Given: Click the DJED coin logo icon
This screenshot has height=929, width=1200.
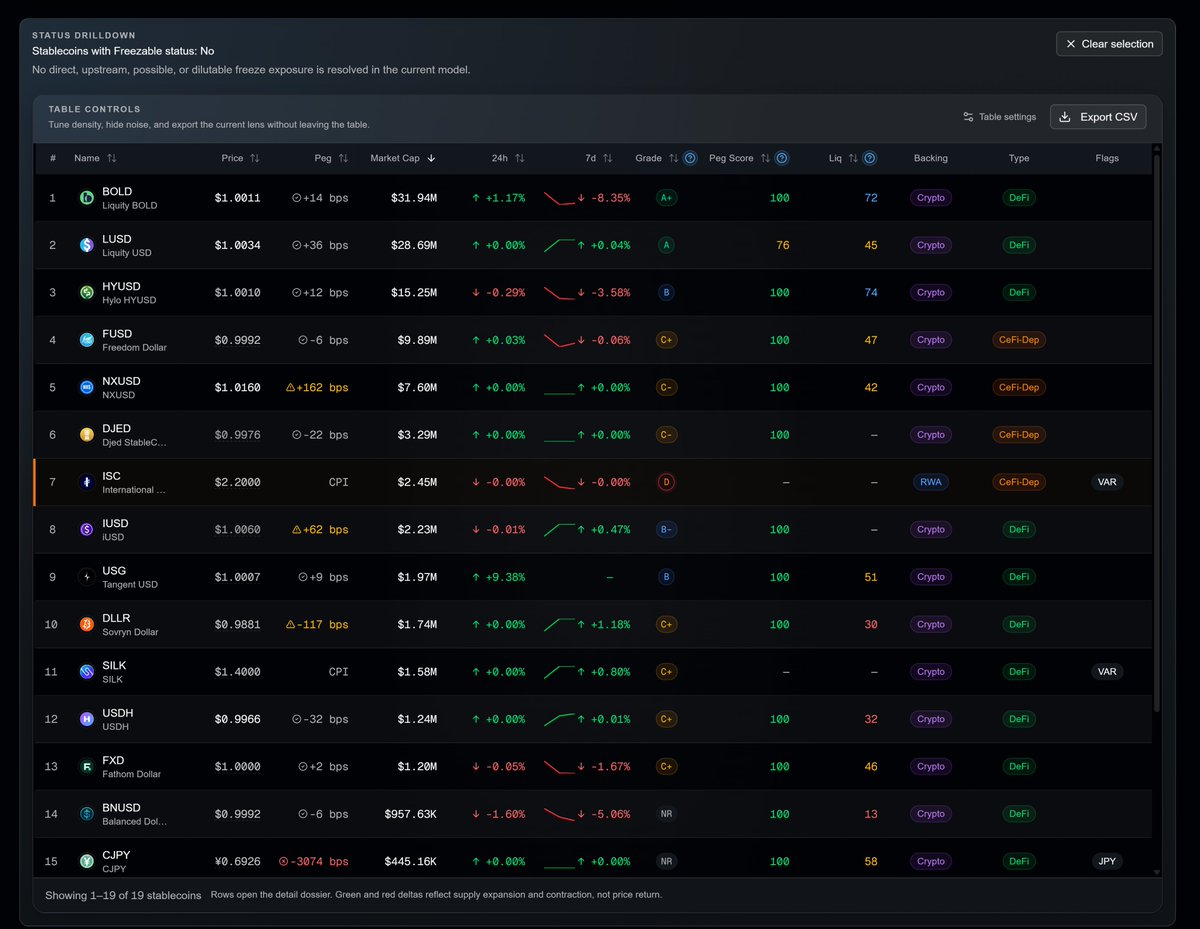Looking at the screenshot, I should (x=87, y=435).
